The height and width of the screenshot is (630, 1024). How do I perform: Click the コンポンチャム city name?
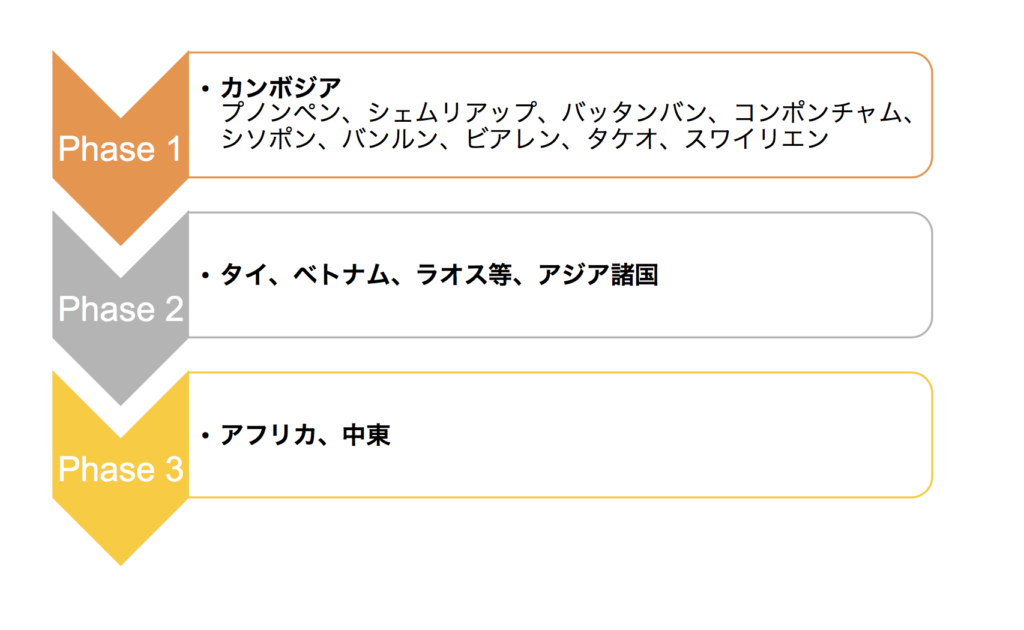818,113
